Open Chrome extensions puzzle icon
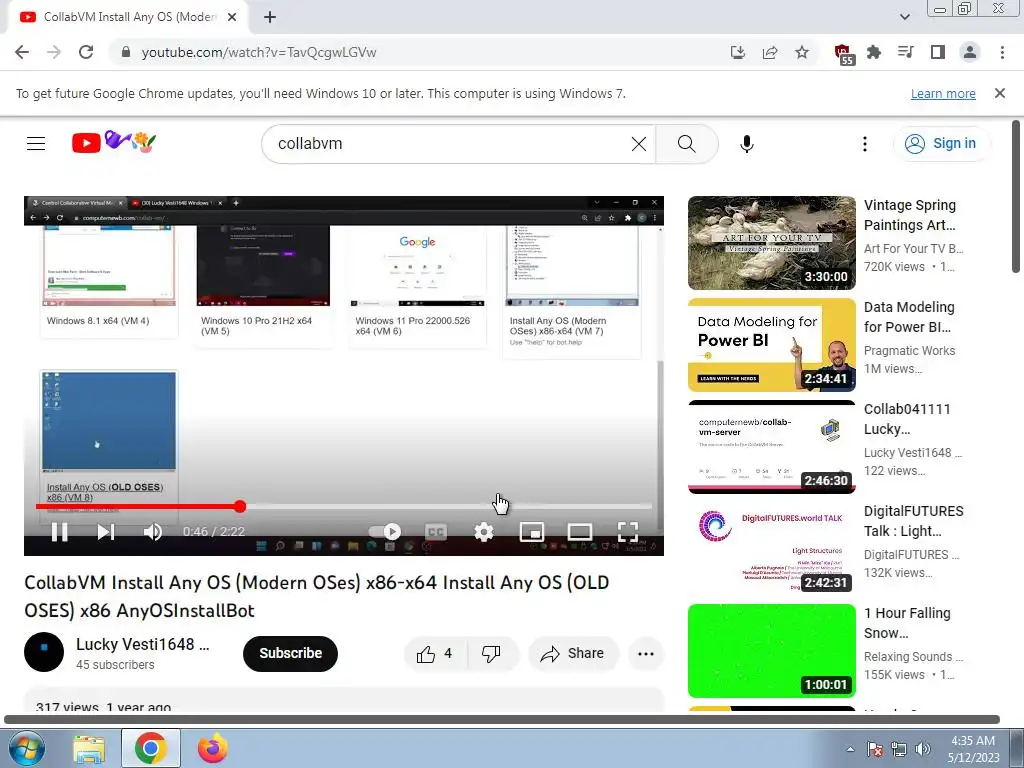This screenshot has height=768, width=1024. tap(874, 52)
